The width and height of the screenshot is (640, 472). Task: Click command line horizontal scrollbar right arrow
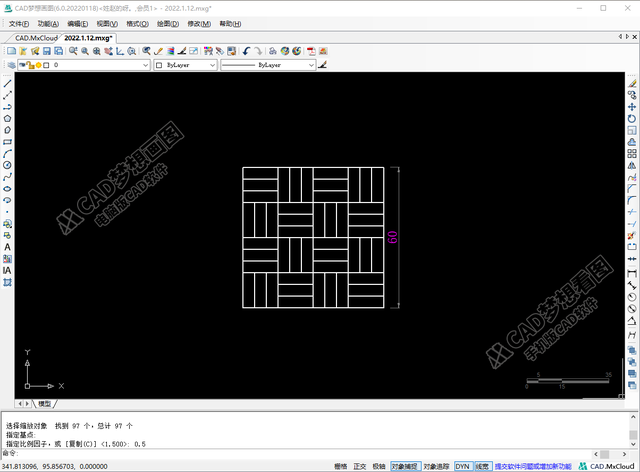tap(624, 454)
